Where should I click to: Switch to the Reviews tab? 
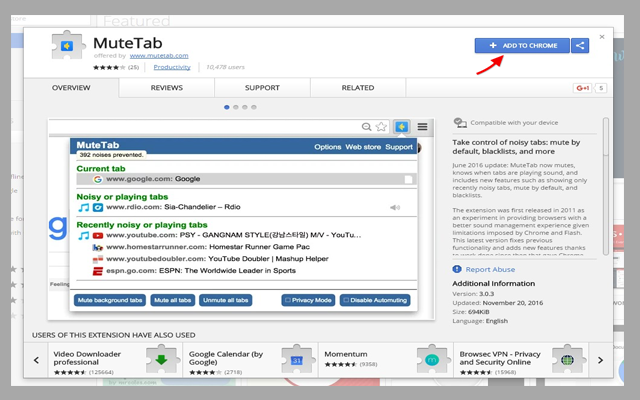167,88
